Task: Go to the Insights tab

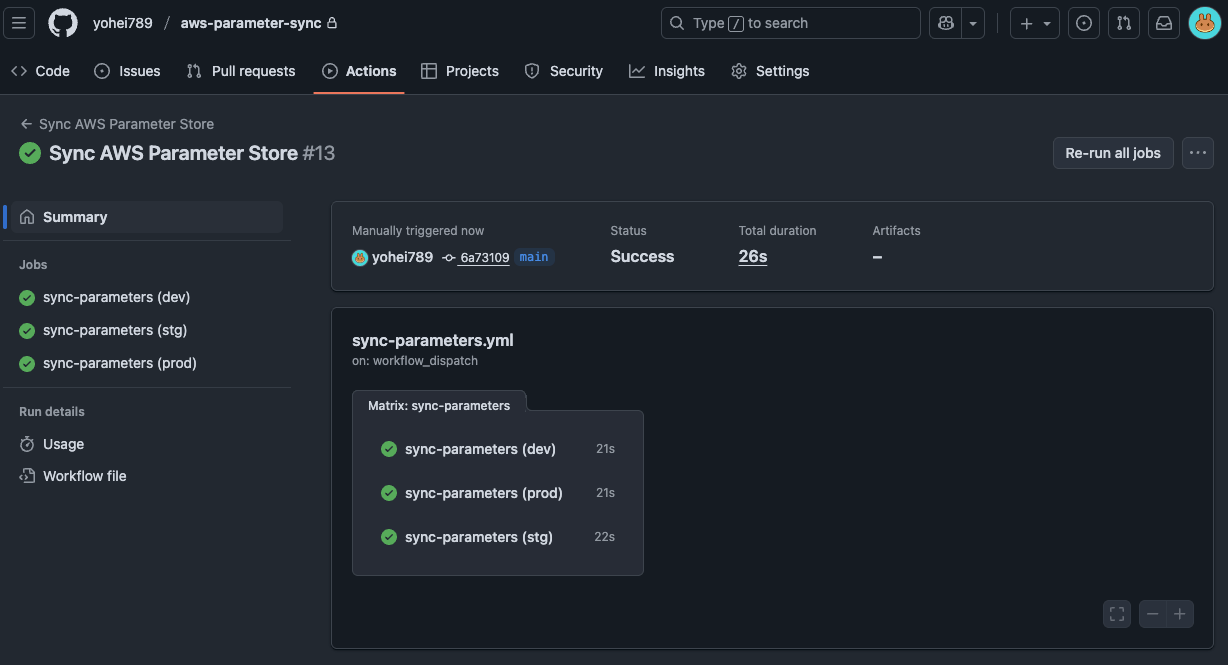Action: (x=667, y=71)
